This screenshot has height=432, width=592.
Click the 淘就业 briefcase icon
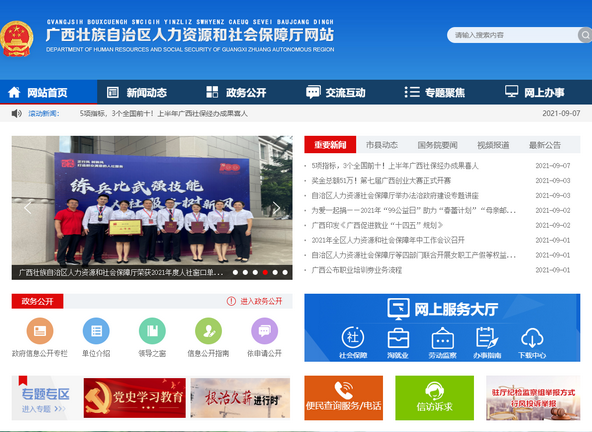coord(398,338)
